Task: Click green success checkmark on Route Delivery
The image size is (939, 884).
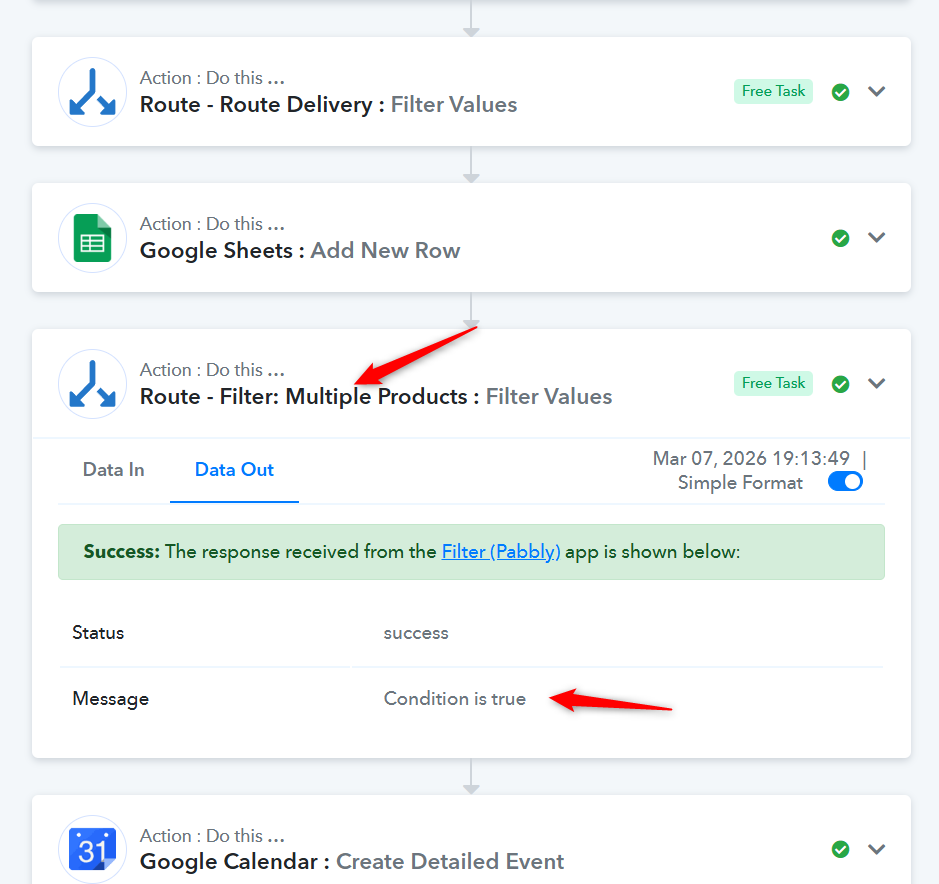Action: pos(841,92)
